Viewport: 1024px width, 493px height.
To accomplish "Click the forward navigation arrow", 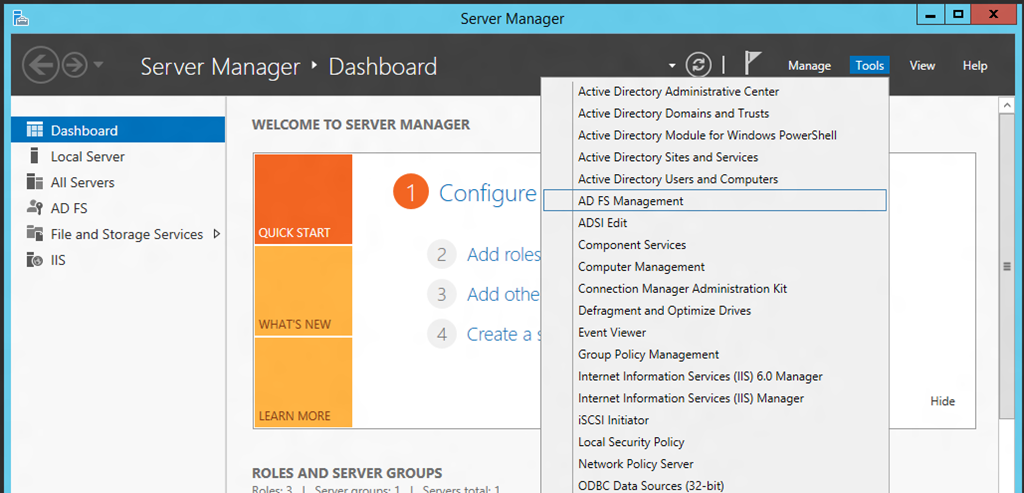I will pyautogui.click(x=74, y=65).
